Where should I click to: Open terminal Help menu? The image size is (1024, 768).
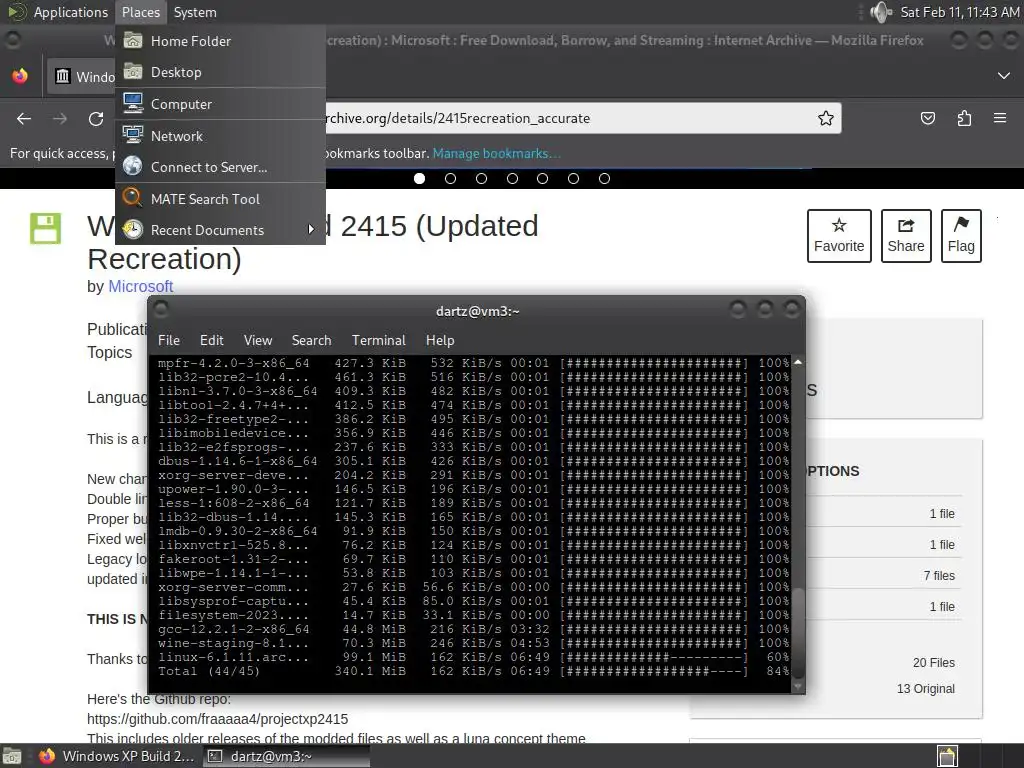(440, 340)
